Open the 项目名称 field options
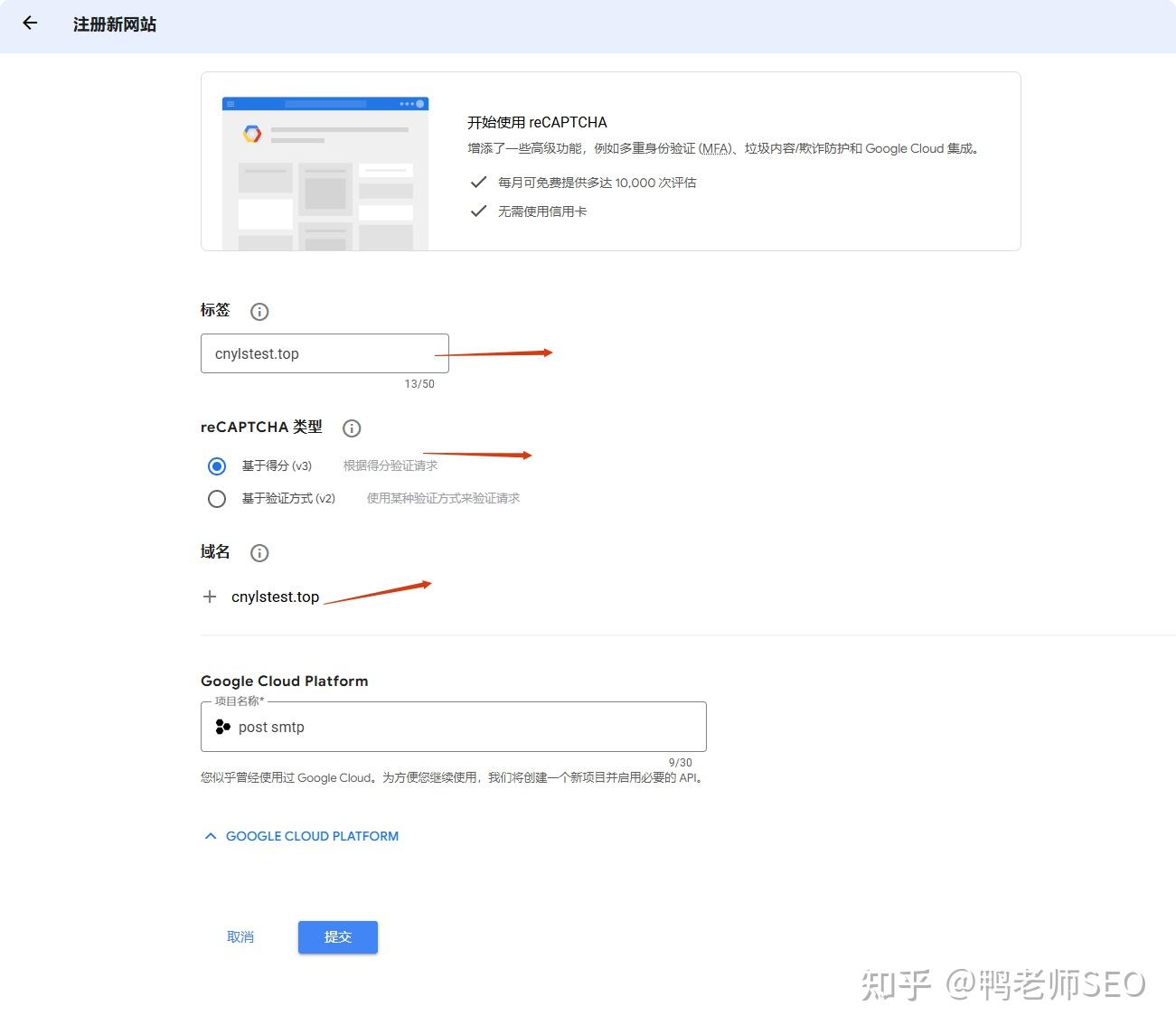 coord(452,726)
